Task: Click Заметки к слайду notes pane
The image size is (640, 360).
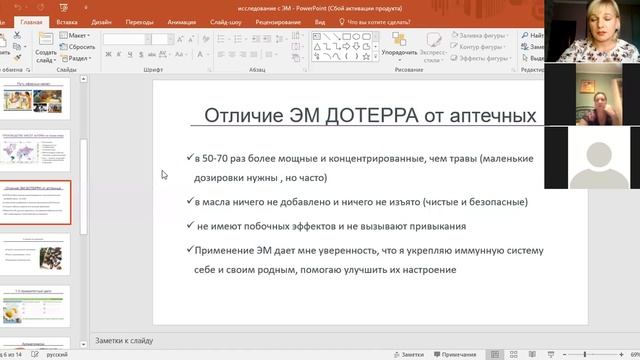Action: point(124,340)
